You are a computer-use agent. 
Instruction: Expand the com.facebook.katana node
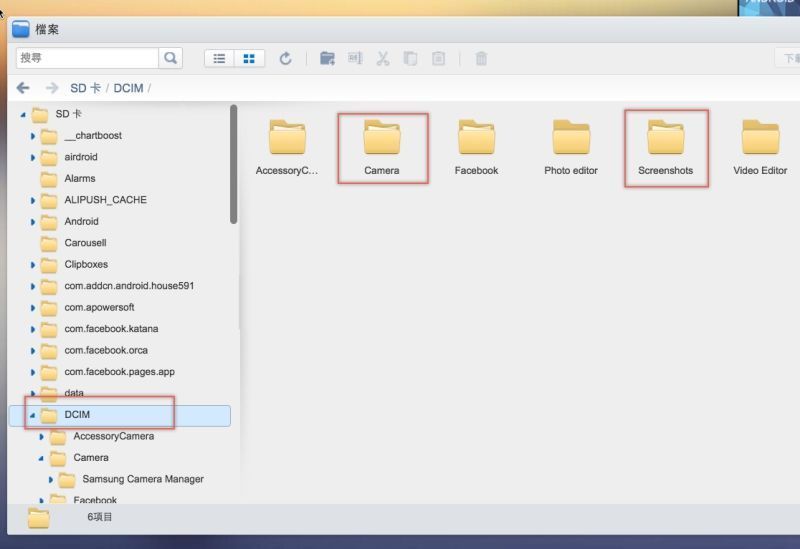pyautogui.click(x=33, y=330)
